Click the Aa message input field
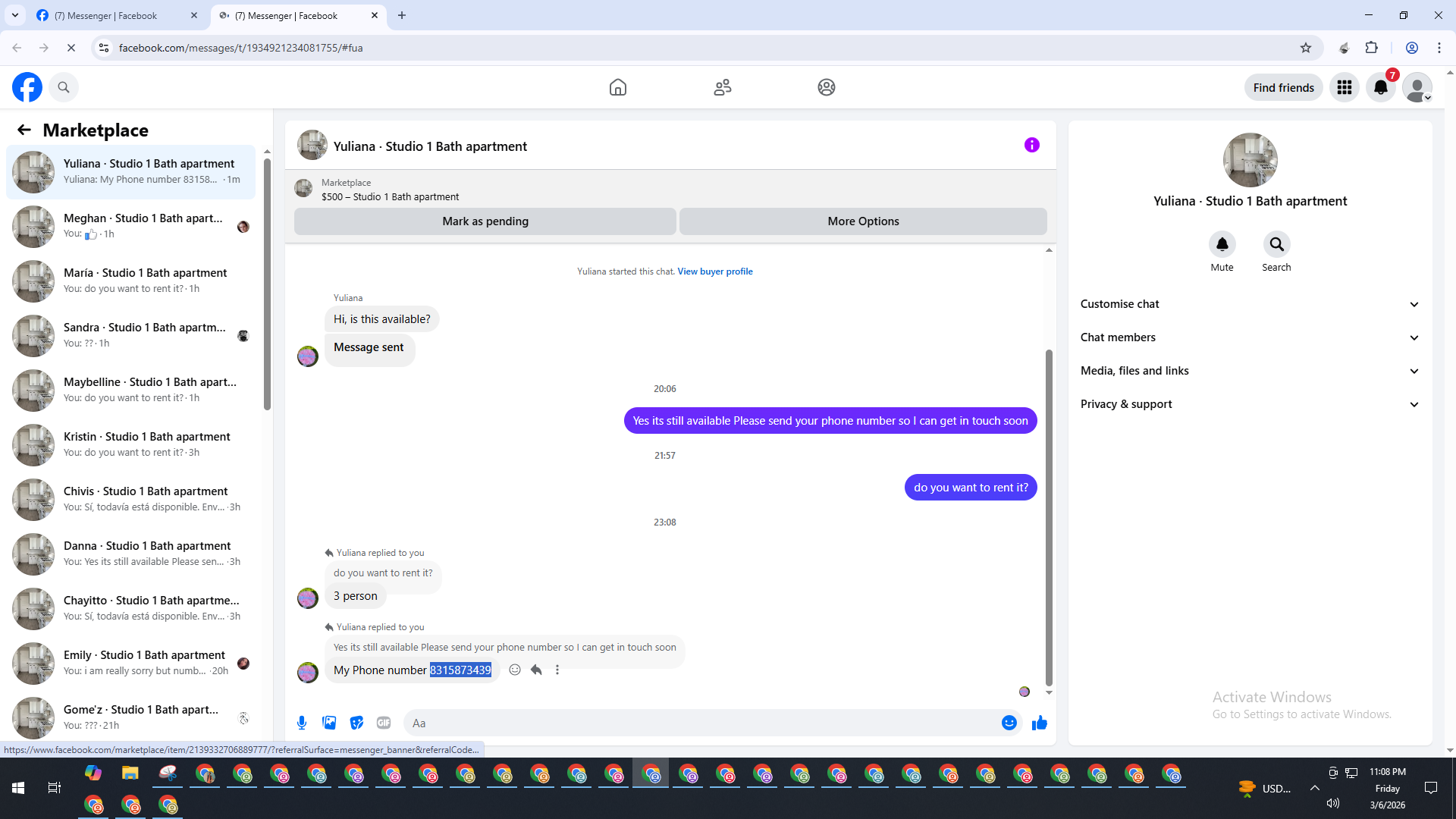 coord(698,723)
